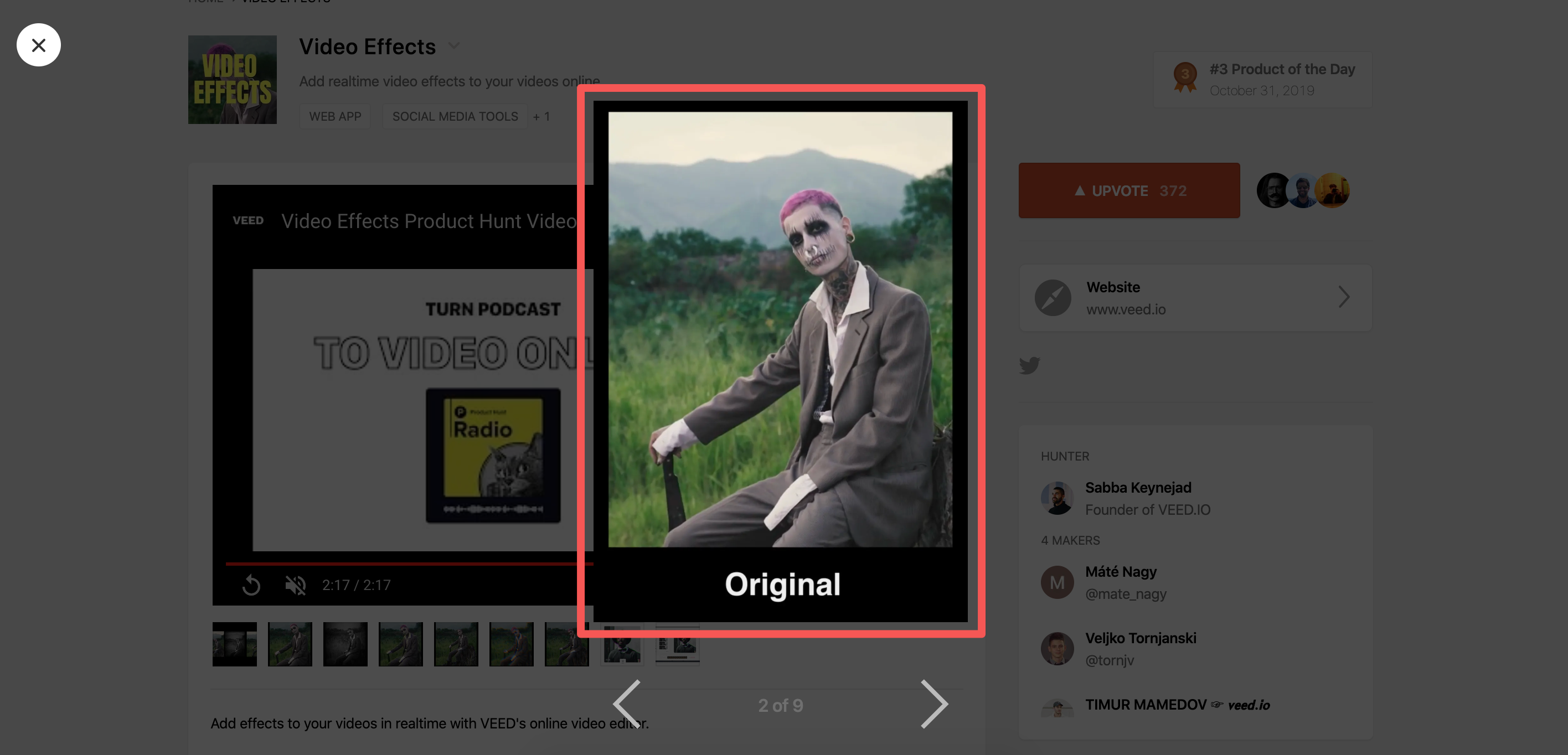Viewport: 1568px width, 755px height.
Task: Unmute the video with speaker icon
Action: (295, 585)
